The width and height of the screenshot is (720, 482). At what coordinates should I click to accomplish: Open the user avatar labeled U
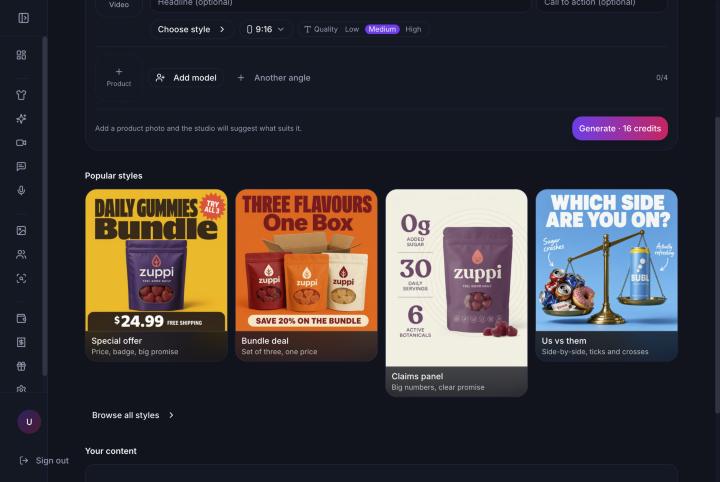(29, 422)
